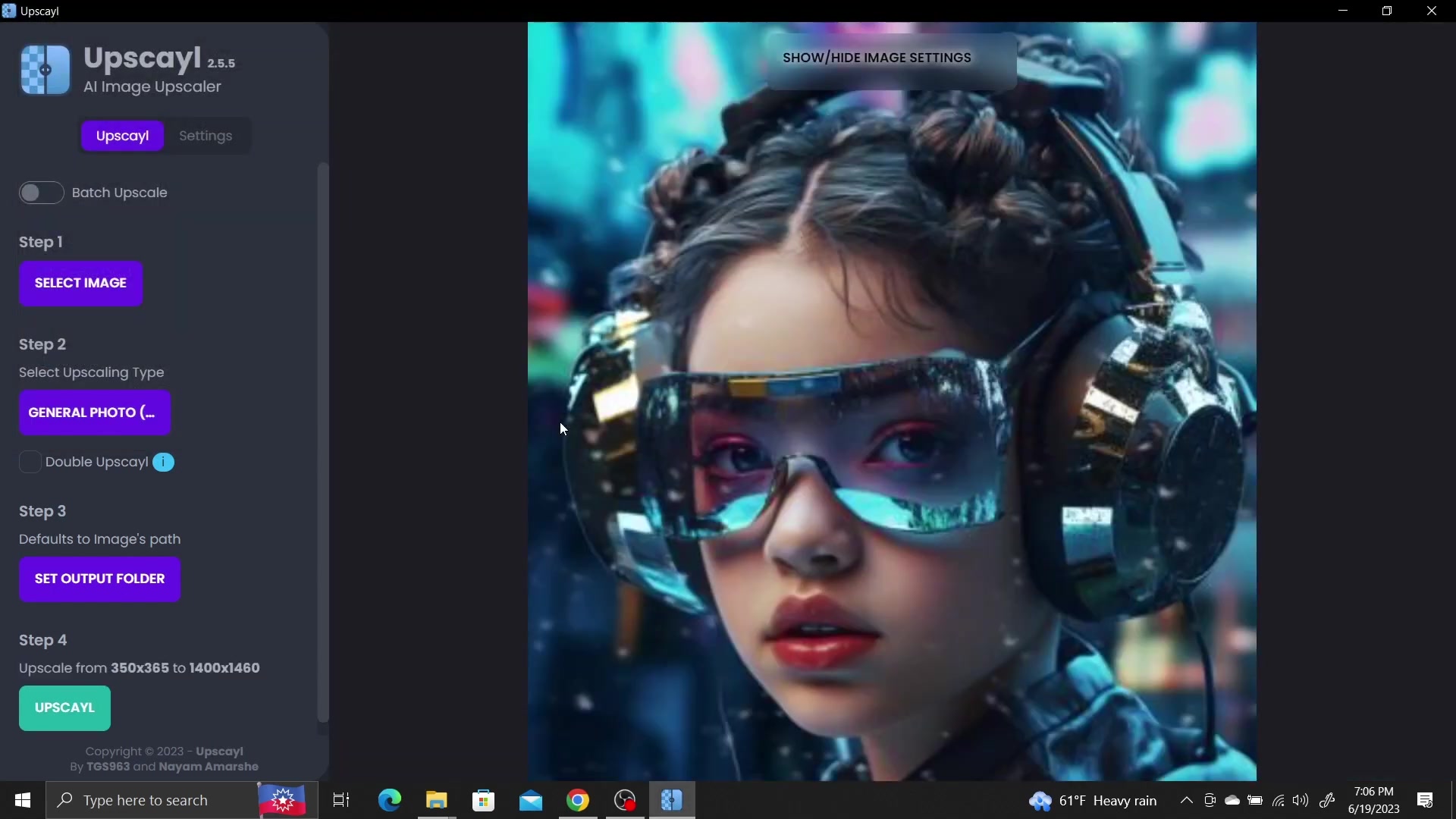Click the Upscayl icon on the taskbar

click(x=671, y=800)
